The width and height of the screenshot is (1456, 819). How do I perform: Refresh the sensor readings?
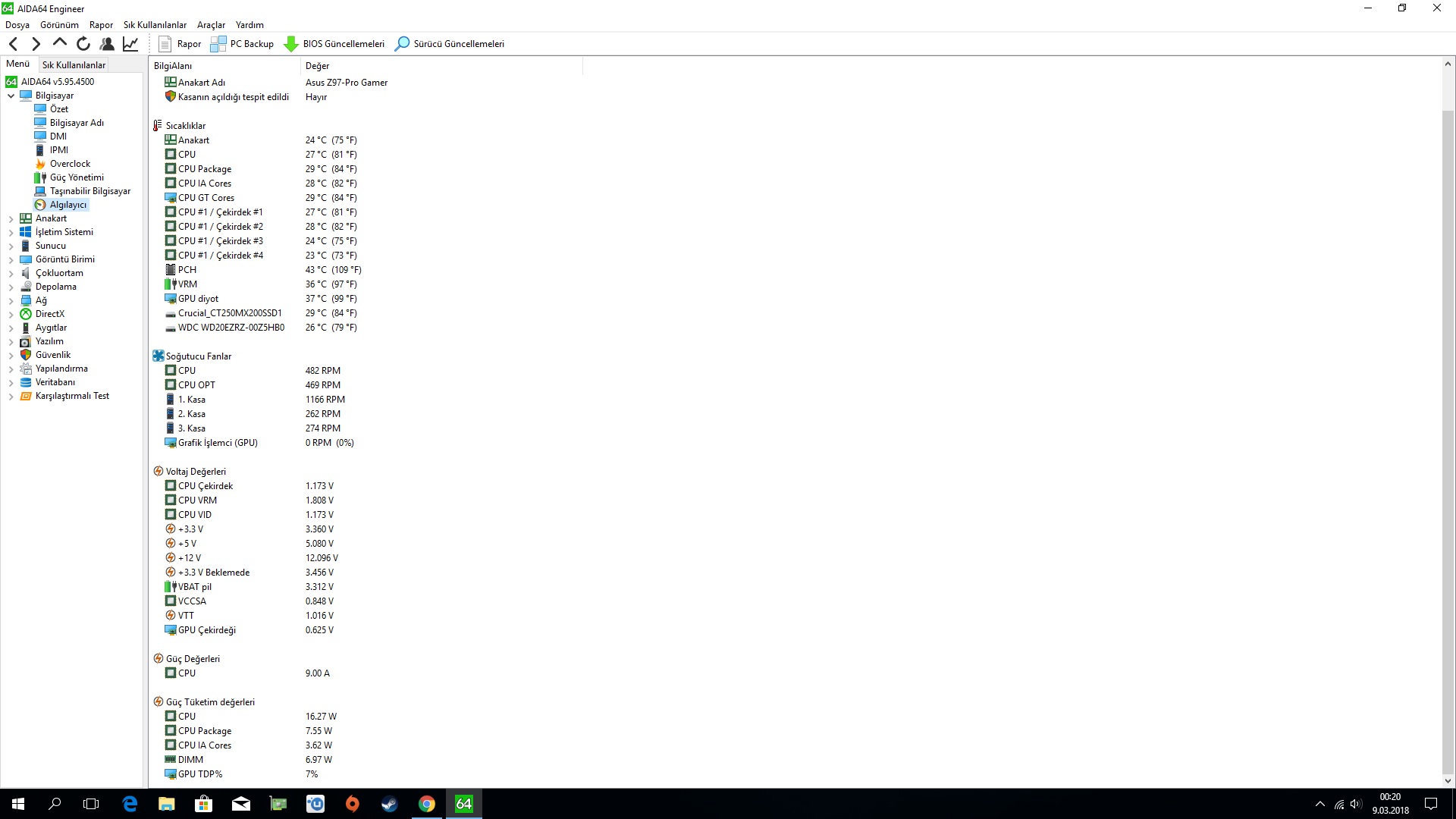[83, 44]
